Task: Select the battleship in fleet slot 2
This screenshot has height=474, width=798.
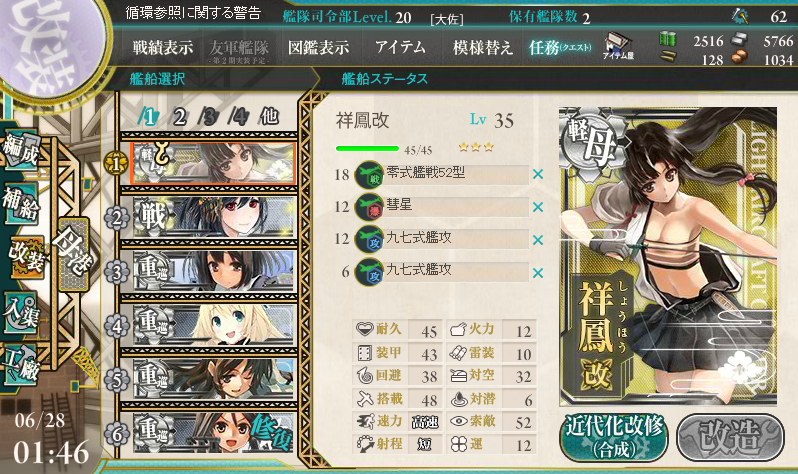Action: pyautogui.click(x=214, y=217)
